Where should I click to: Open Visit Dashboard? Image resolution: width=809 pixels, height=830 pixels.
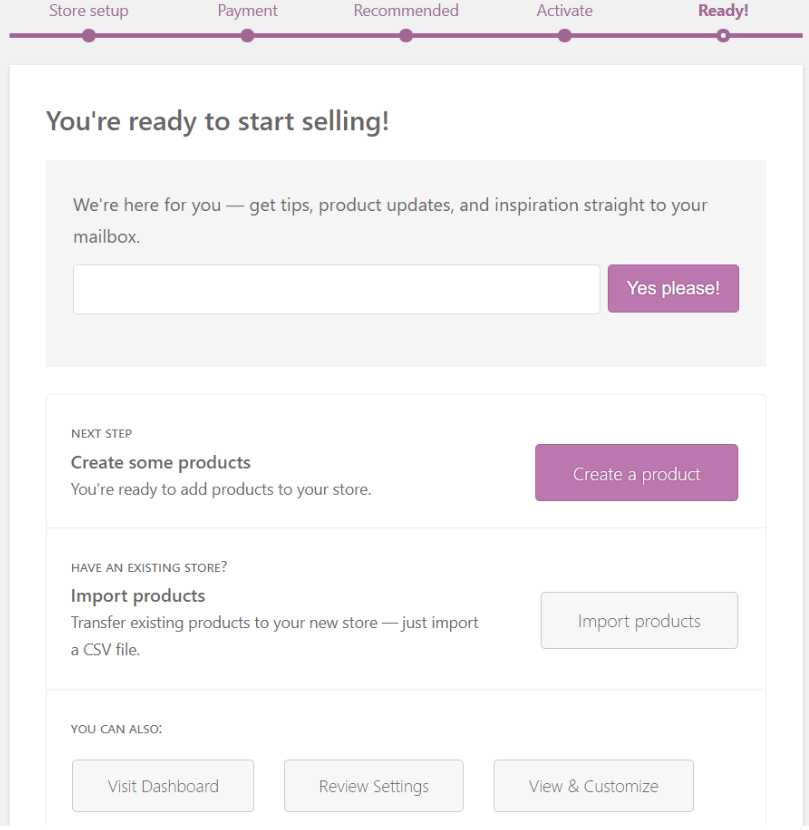[163, 786]
